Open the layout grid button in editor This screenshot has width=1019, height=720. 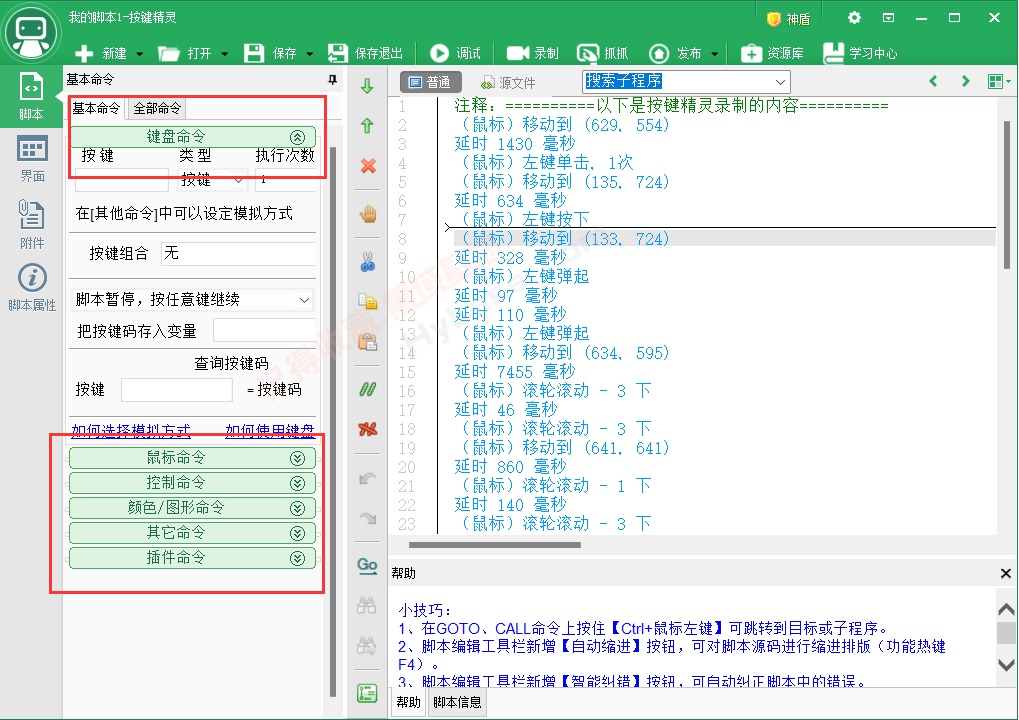point(999,81)
